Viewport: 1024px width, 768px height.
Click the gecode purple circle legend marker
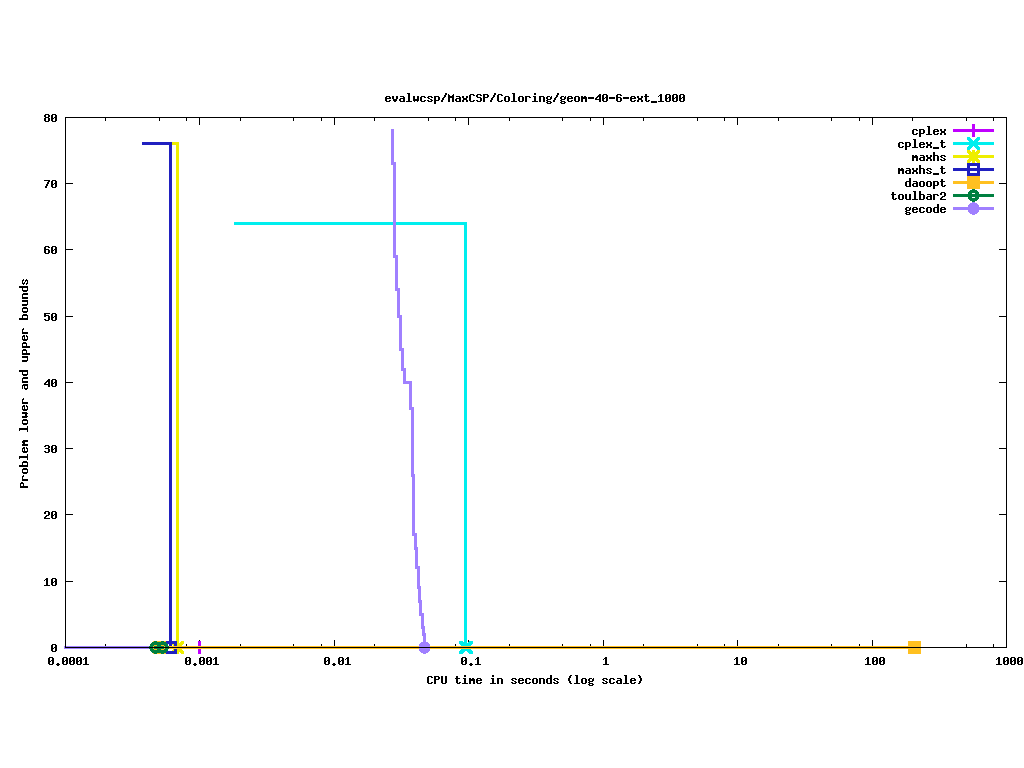click(x=973, y=209)
